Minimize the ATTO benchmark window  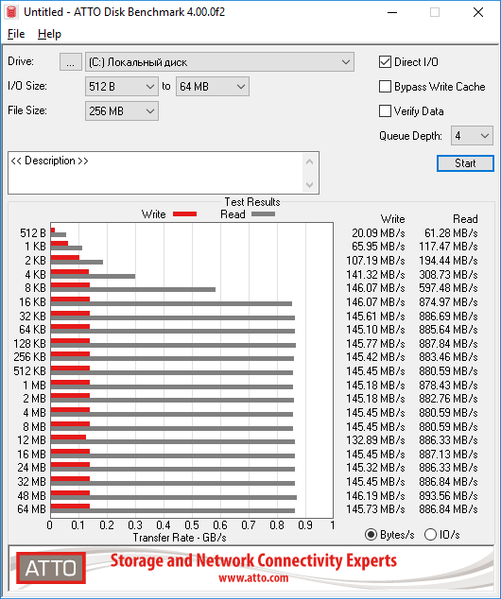click(x=392, y=12)
